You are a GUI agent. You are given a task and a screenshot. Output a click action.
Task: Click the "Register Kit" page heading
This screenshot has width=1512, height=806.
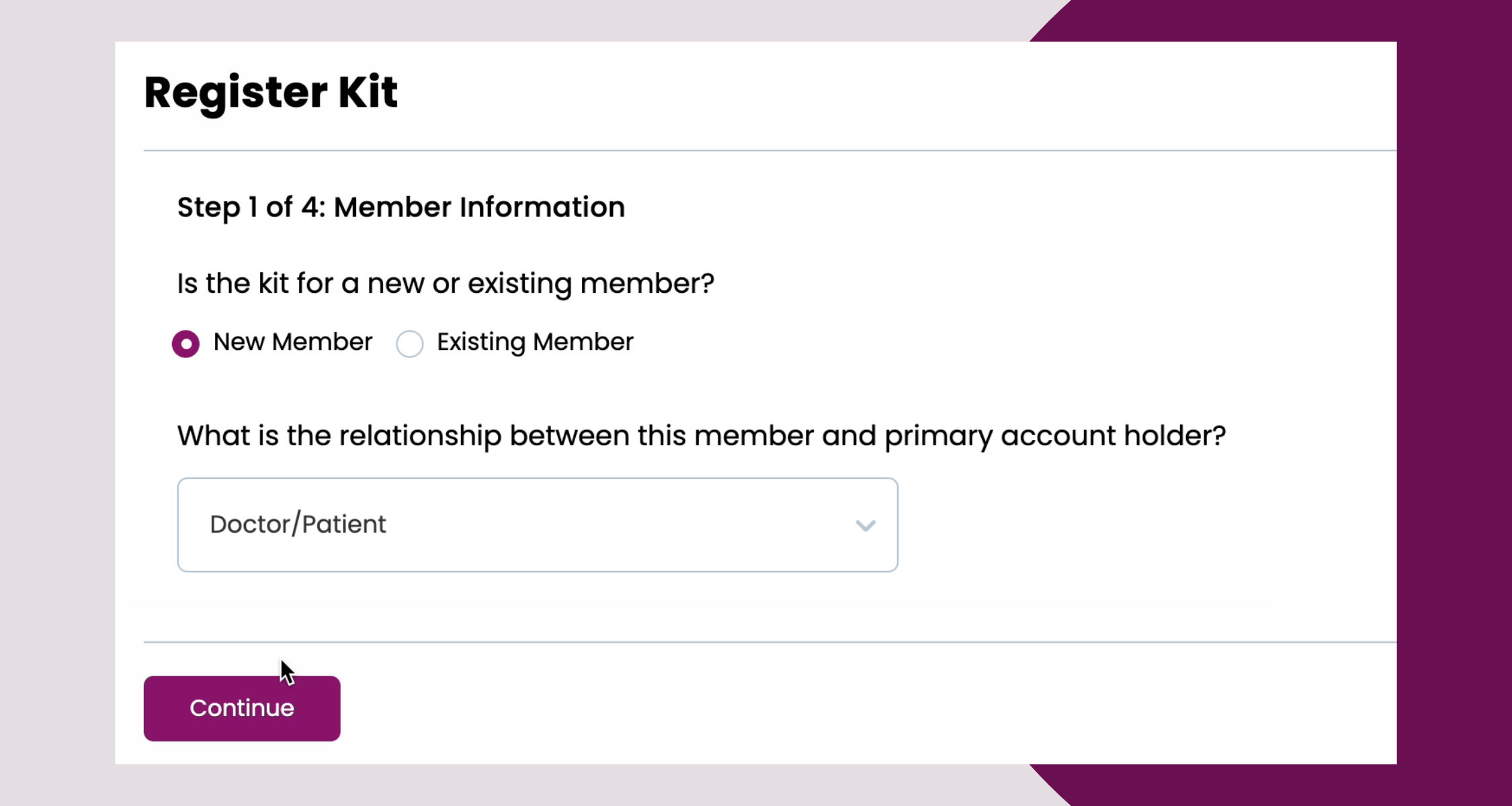[271, 92]
